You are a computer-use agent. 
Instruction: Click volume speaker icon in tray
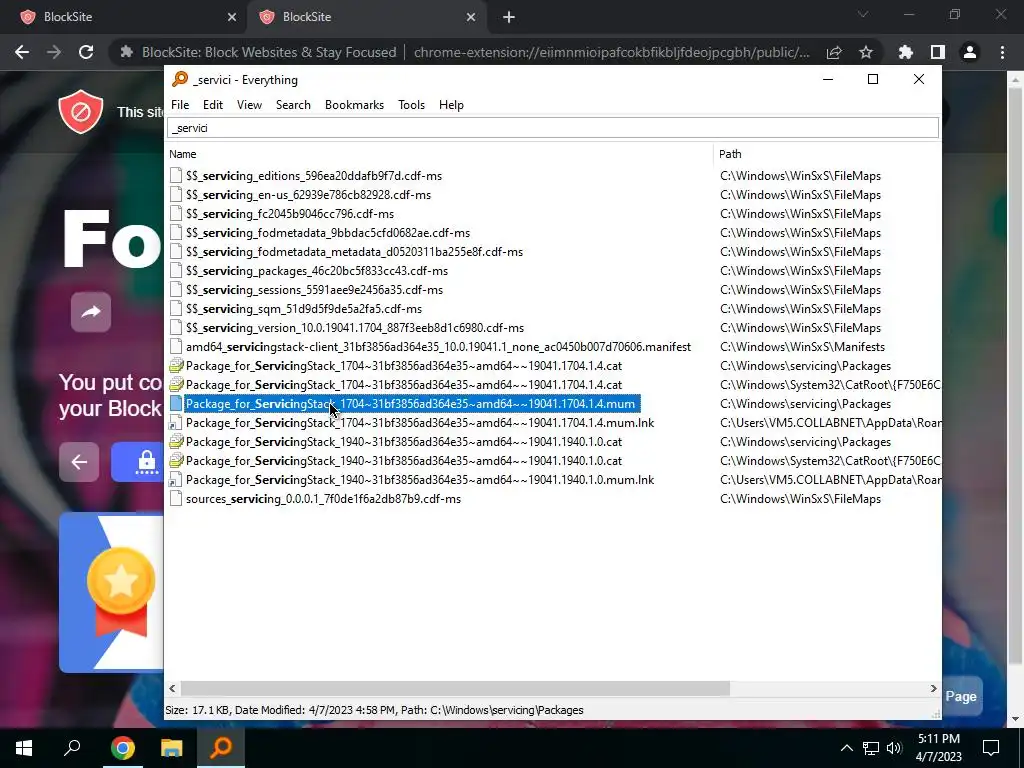pos(894,748)
